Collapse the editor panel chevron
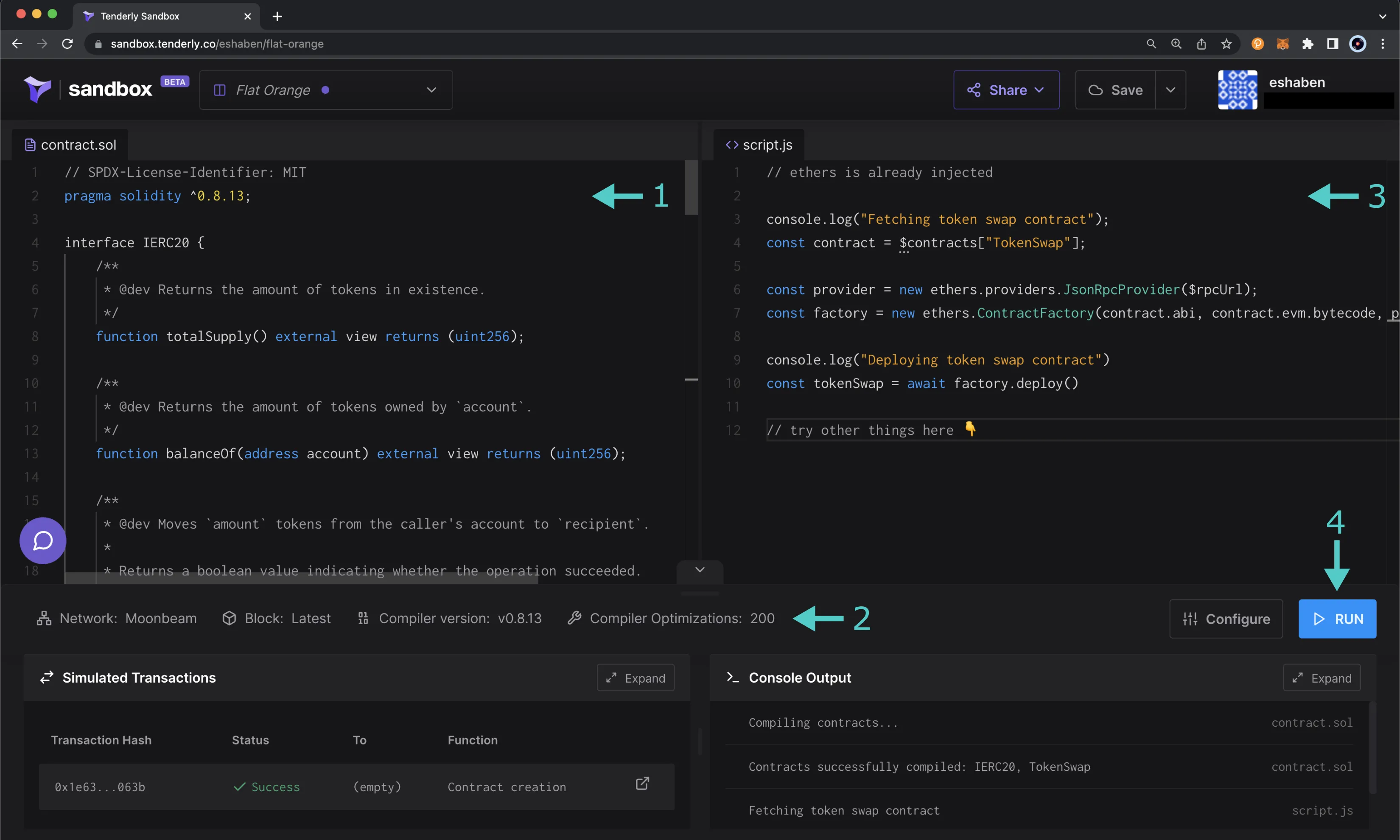Image resolution: width=1400 pixels, height=840 pixels. (700, 570)
